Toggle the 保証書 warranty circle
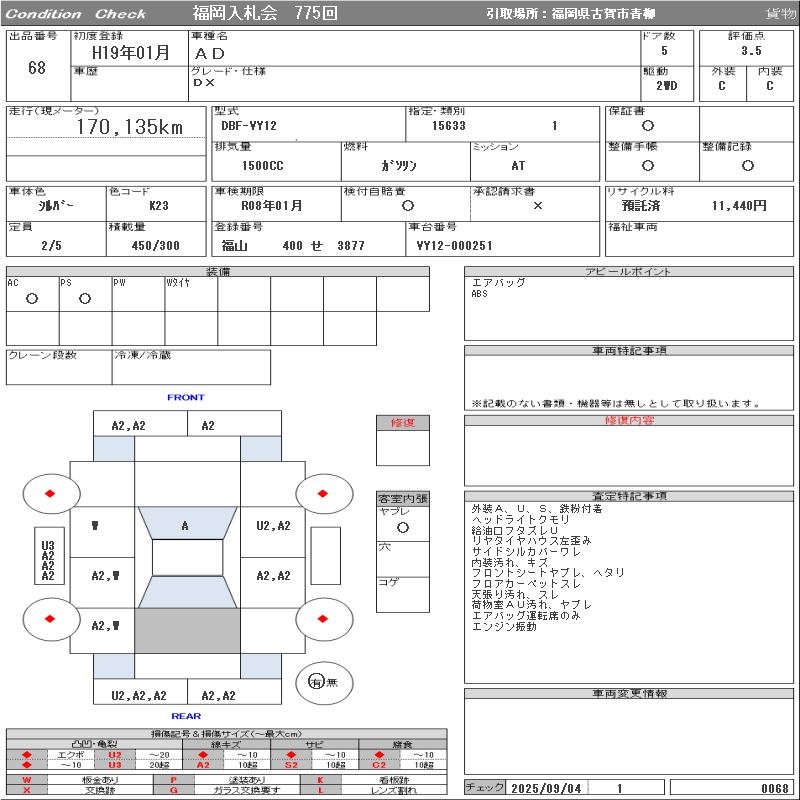Image resolution: width=800 pixels, height=800 pixels. coord(648,126)
